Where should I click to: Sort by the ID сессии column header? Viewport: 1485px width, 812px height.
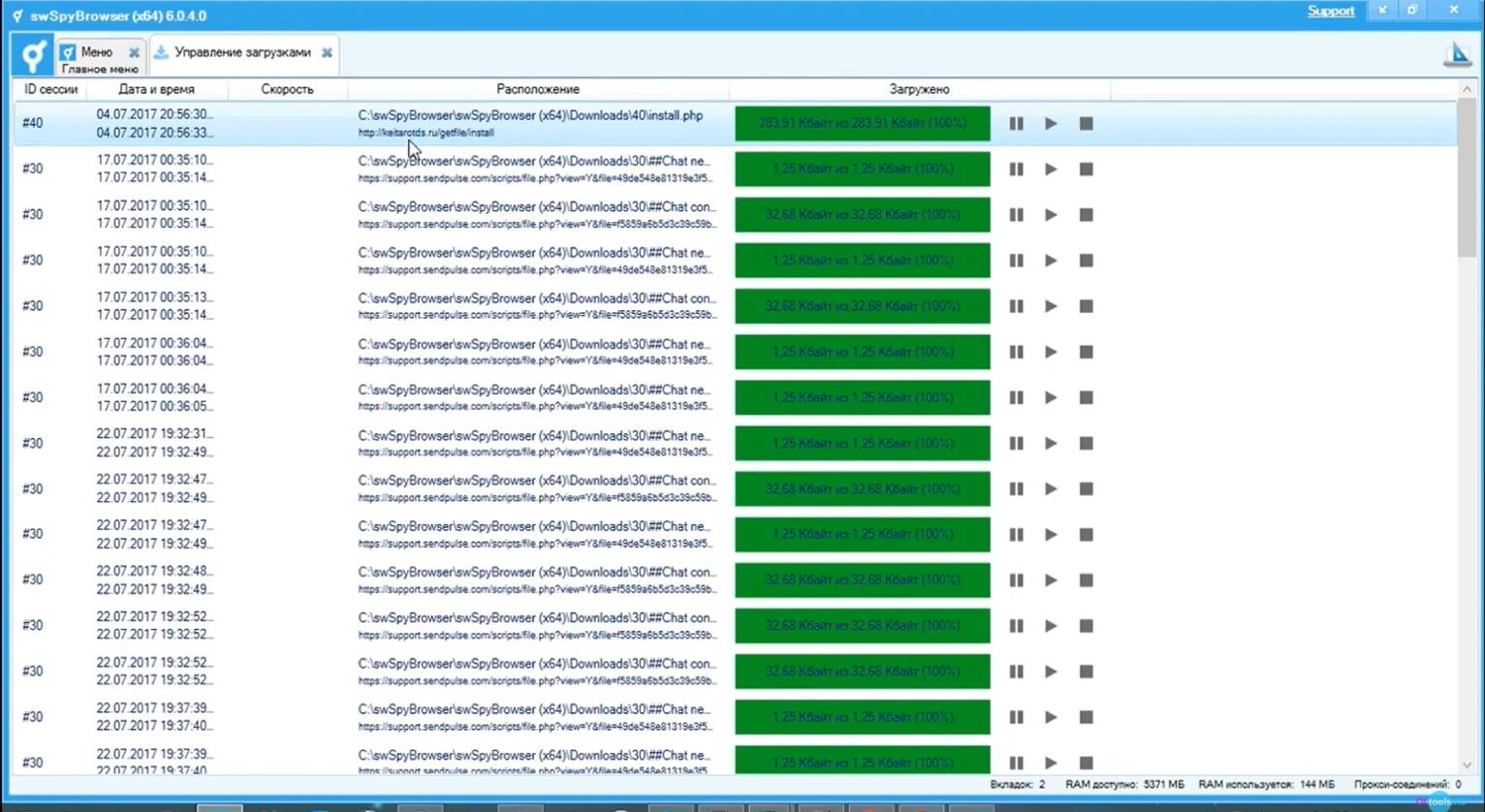50,89
